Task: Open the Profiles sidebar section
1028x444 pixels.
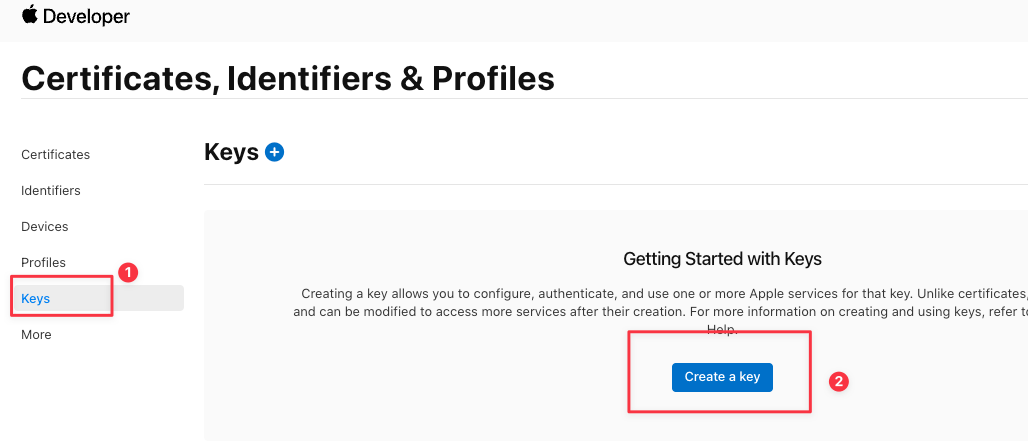Action: pyautogui.click(x=43, y=263)
